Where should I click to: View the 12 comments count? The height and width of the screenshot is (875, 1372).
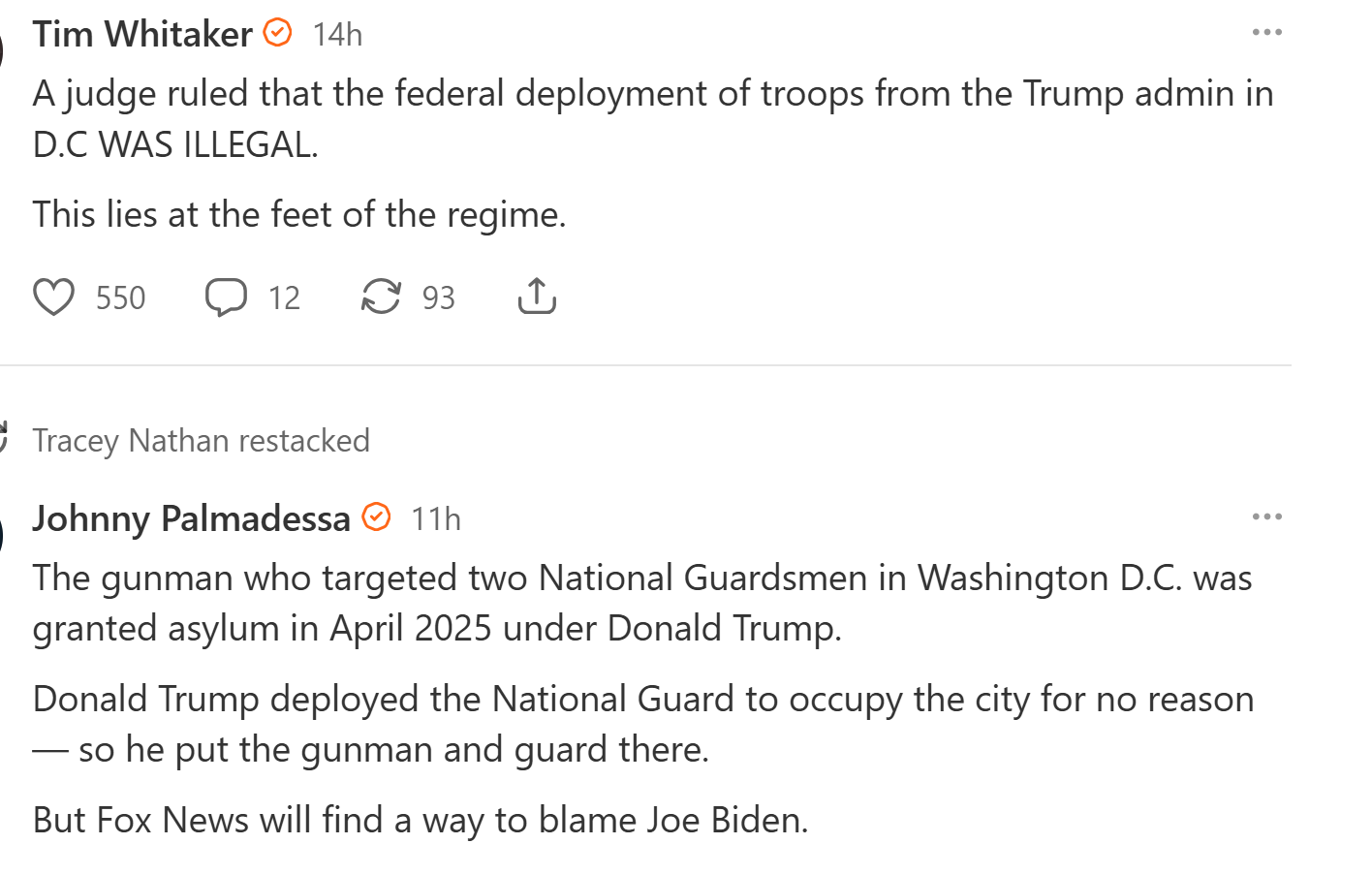point(284,297)
